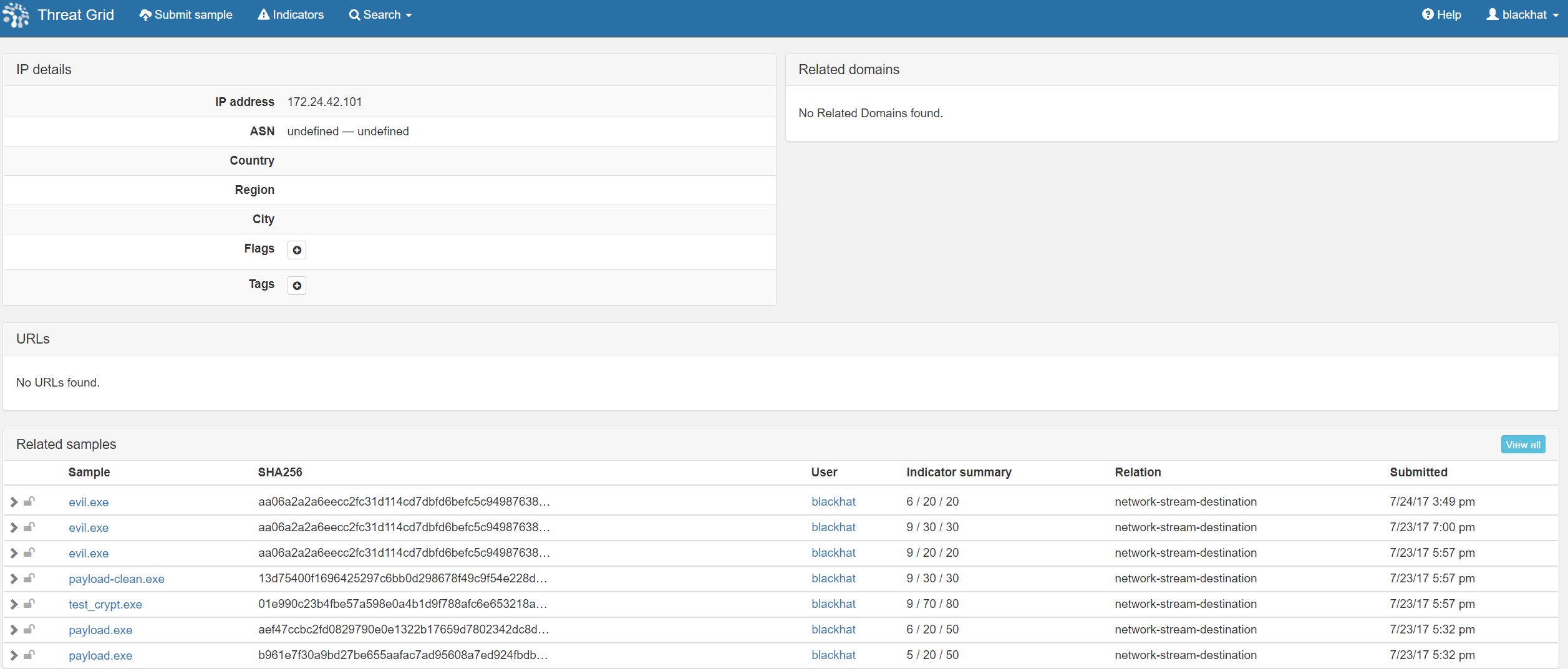Go to the Indicators page
Viewport: 1568px width, 669px height.
coord(291,15)
